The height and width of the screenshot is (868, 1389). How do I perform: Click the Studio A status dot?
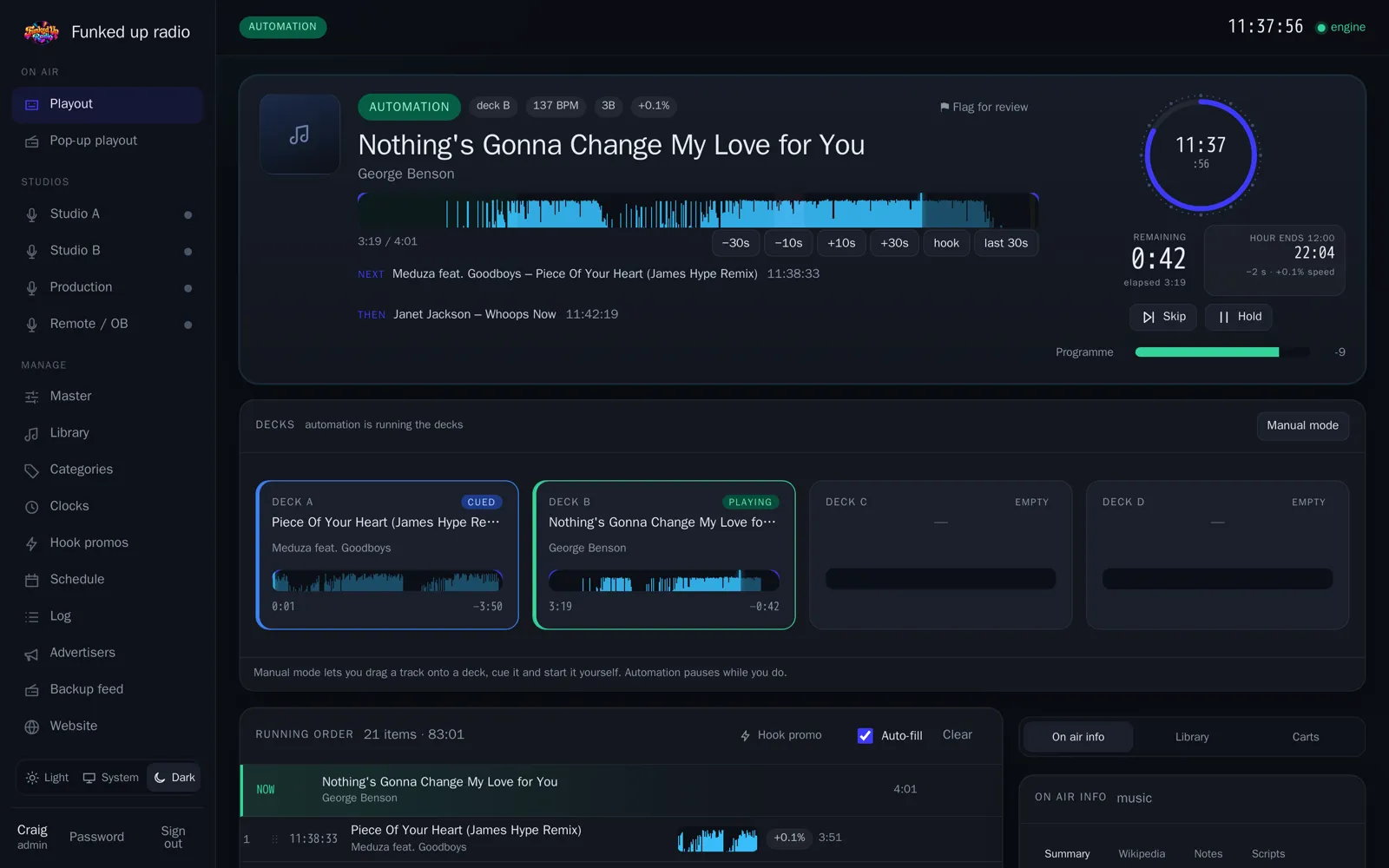(188, 214)
